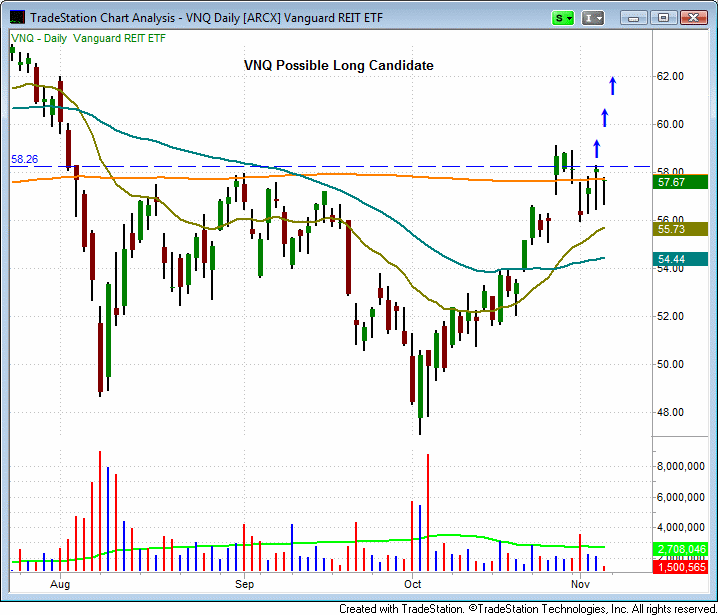Click the 58.26 resistance line label
The height and width of the screenshot is (615, 718).
tap(24, 159)
